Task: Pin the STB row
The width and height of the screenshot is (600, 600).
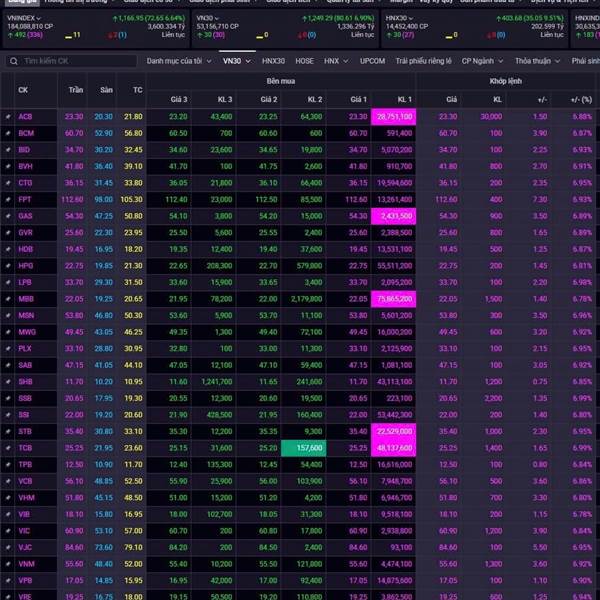Action: click(x=8, y=432)
